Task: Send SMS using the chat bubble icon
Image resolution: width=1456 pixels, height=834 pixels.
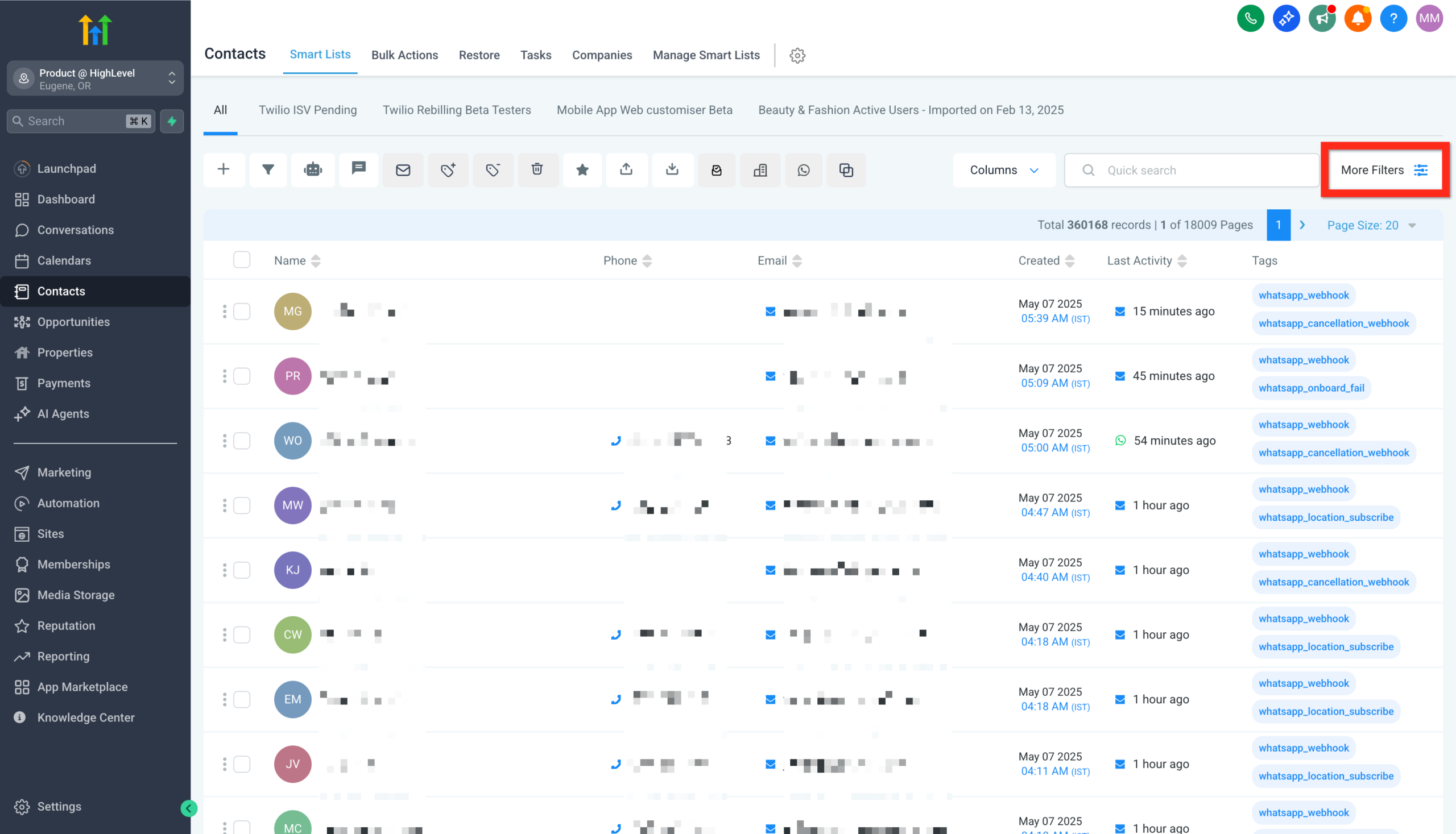Action: click(x=359, y=169)
